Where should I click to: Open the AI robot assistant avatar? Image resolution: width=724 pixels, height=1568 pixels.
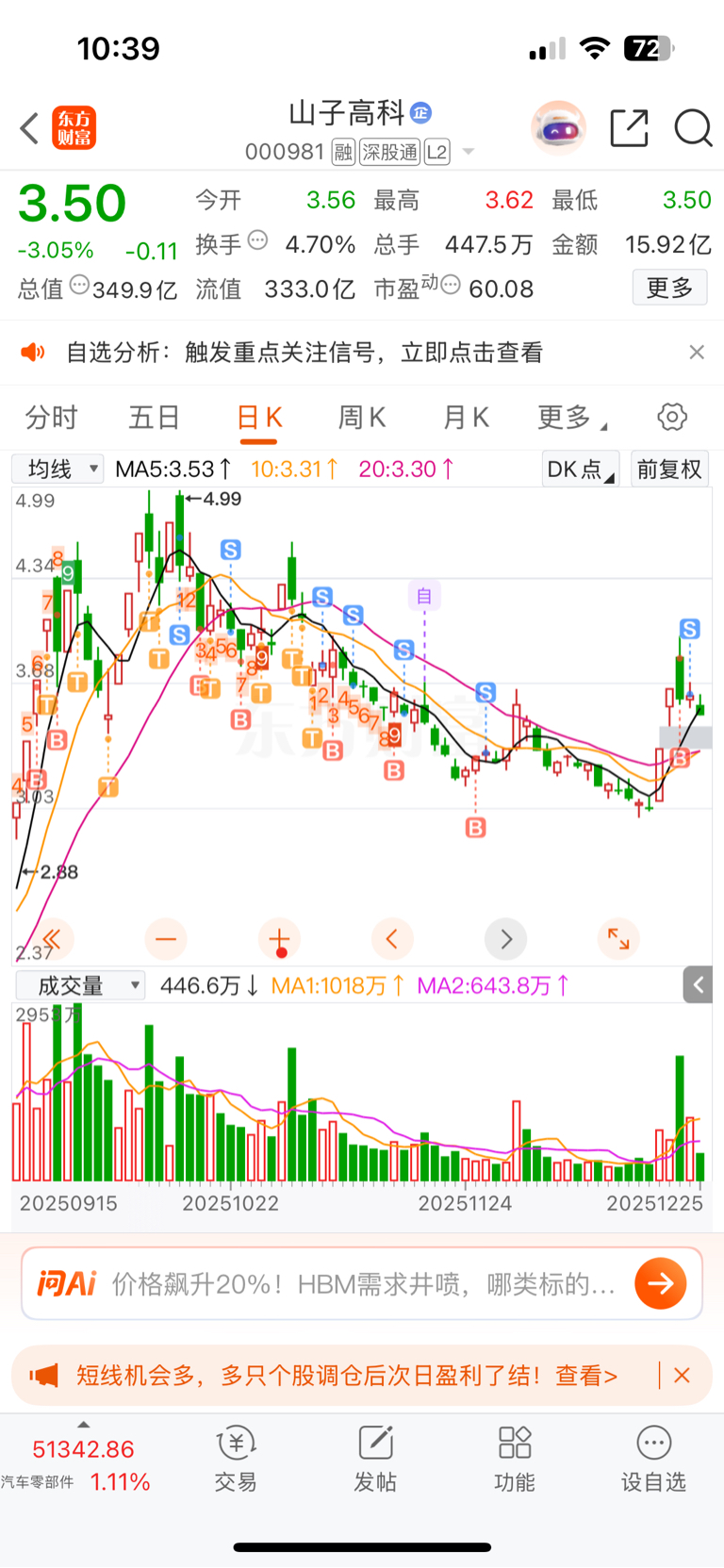(x=558, y=127)
